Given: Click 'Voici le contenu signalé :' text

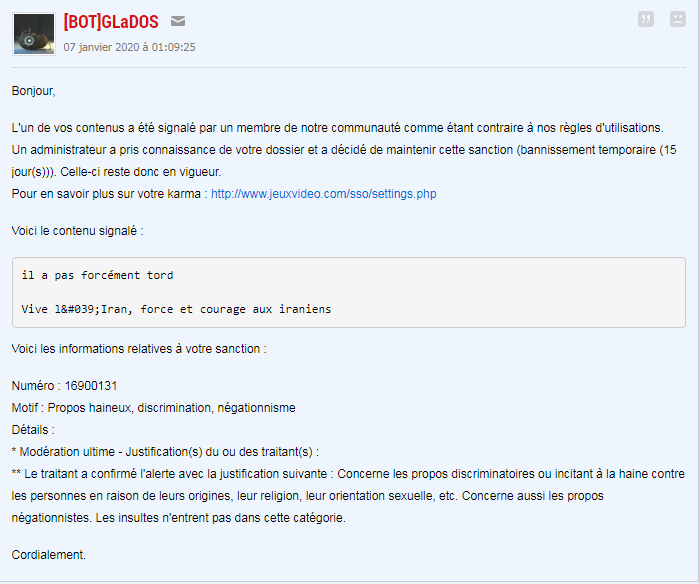Looking at the screenshot, I should click(x=78, y=231).
